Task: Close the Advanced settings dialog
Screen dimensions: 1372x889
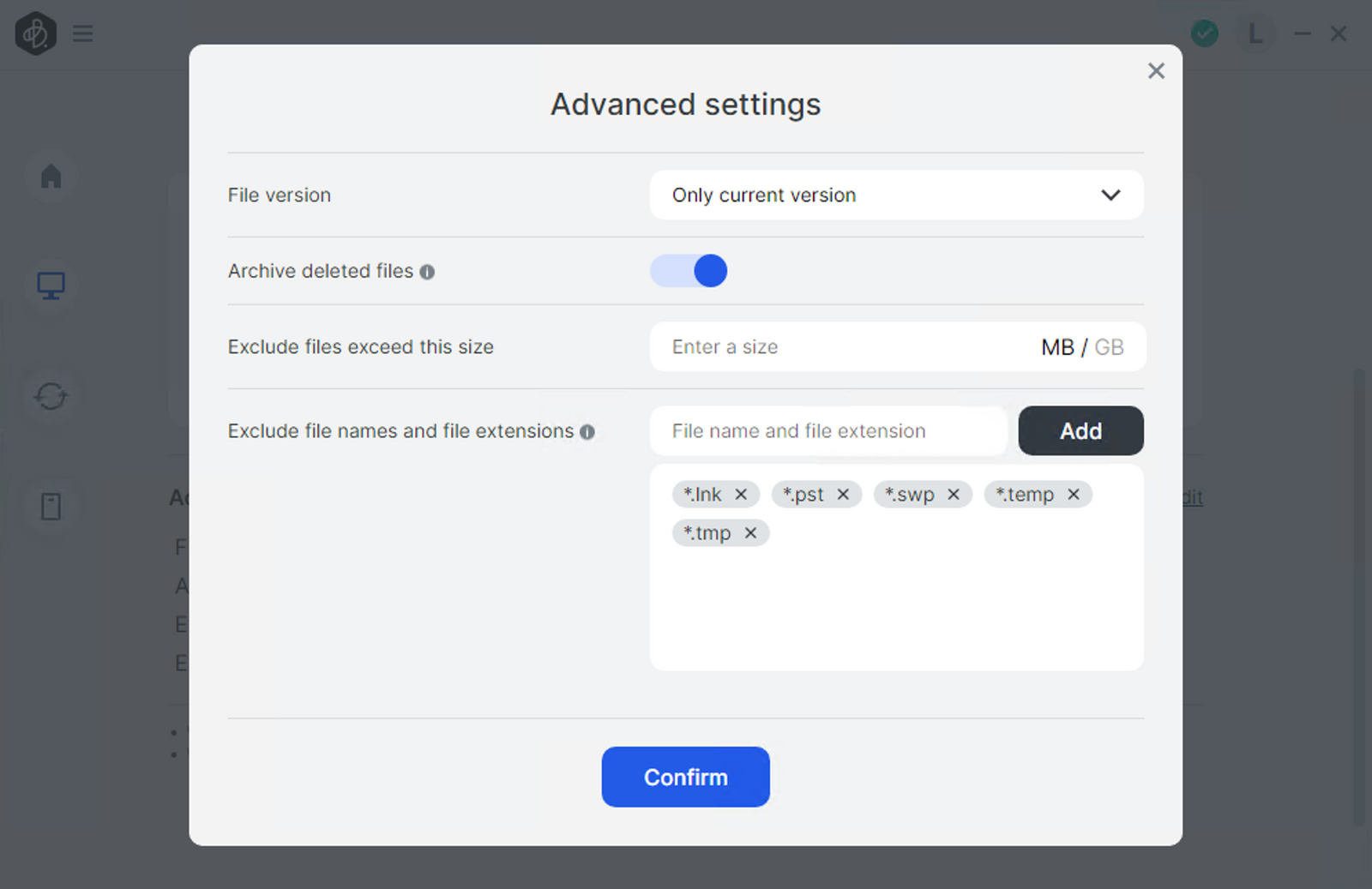Action: click(x=1156, y=71)
